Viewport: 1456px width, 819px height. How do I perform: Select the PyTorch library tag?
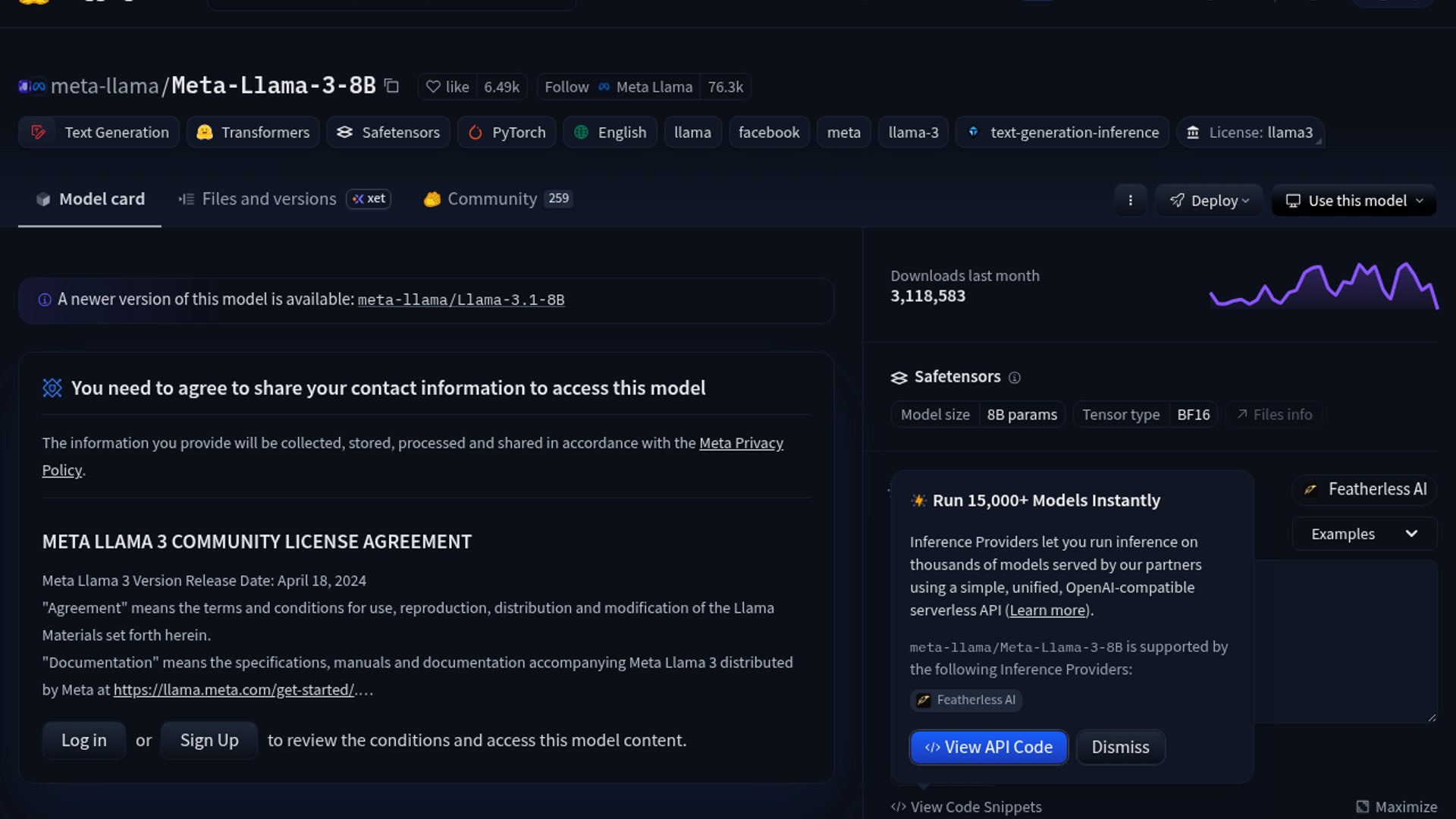pyautogui.click(x=507, y=132)
